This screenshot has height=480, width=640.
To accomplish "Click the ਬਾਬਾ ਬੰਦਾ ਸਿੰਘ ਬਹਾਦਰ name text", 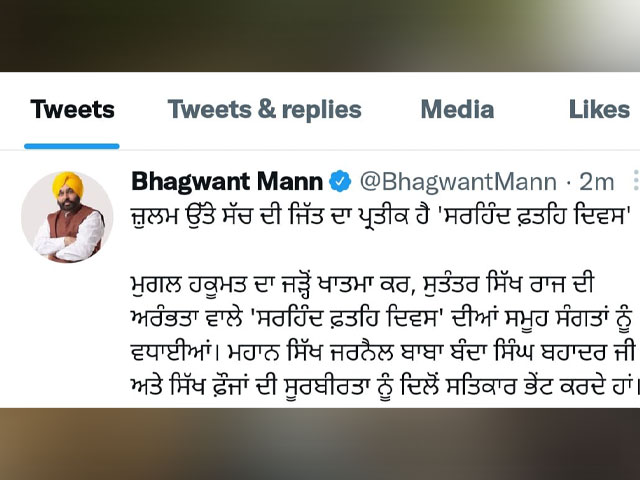I will 507,353.
